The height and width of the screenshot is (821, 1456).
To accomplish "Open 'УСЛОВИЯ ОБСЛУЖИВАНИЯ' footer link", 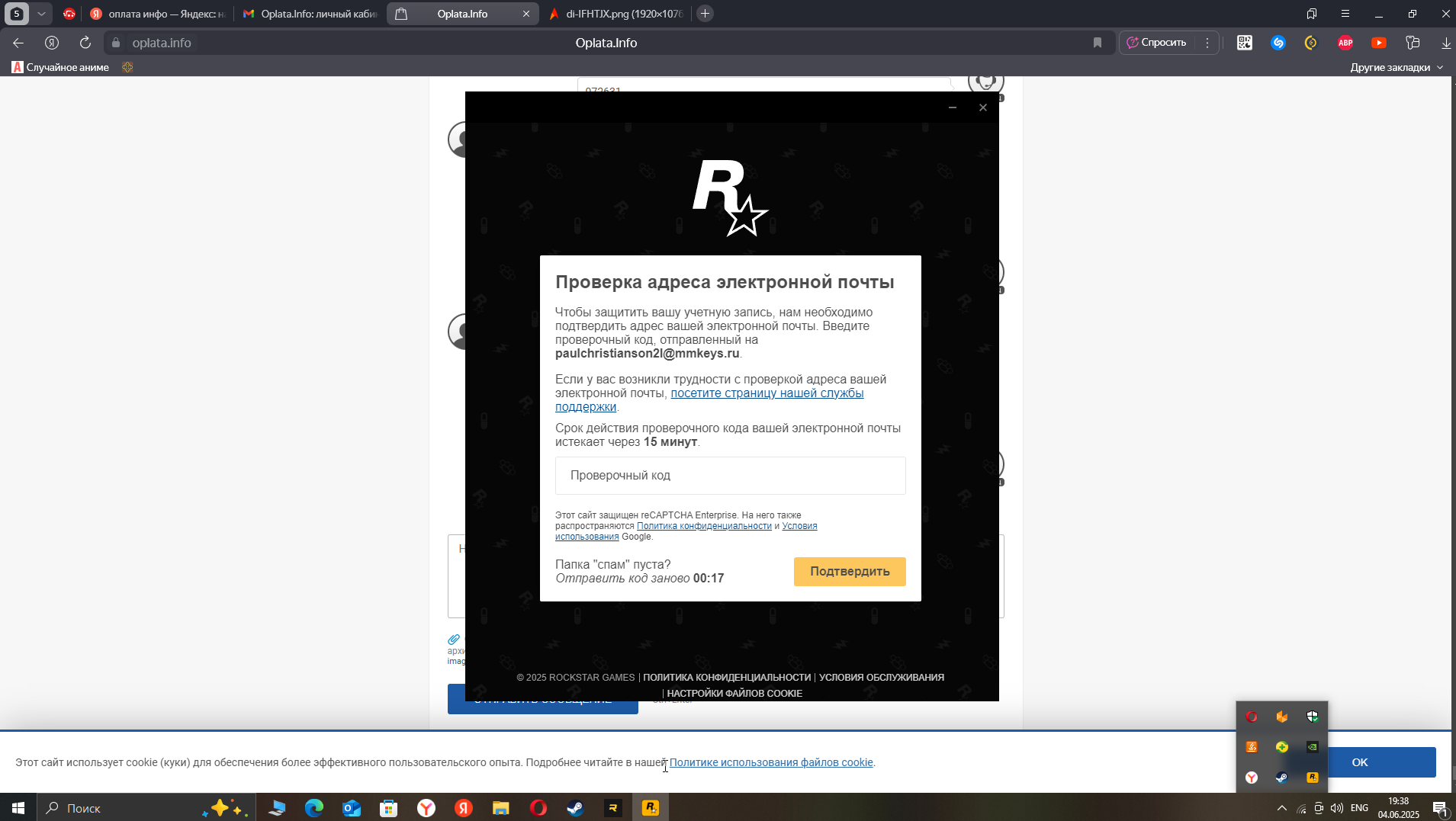I will click(882, 678).
